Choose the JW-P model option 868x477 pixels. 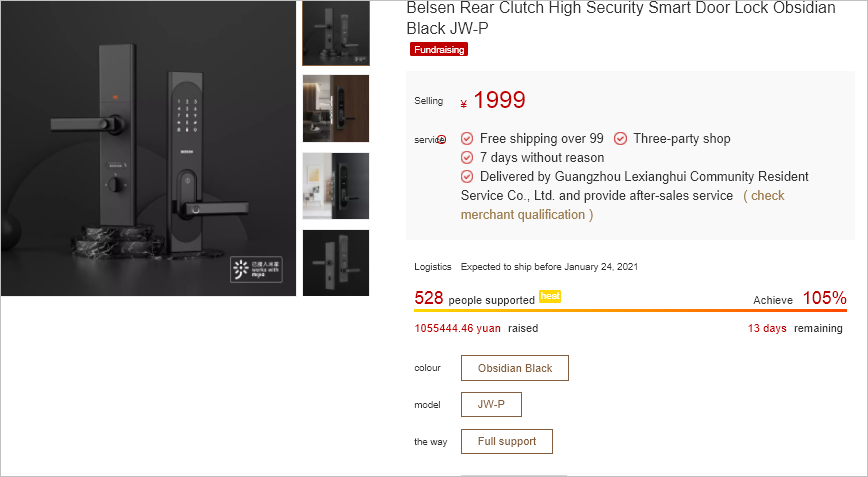(x=491, y=405)
